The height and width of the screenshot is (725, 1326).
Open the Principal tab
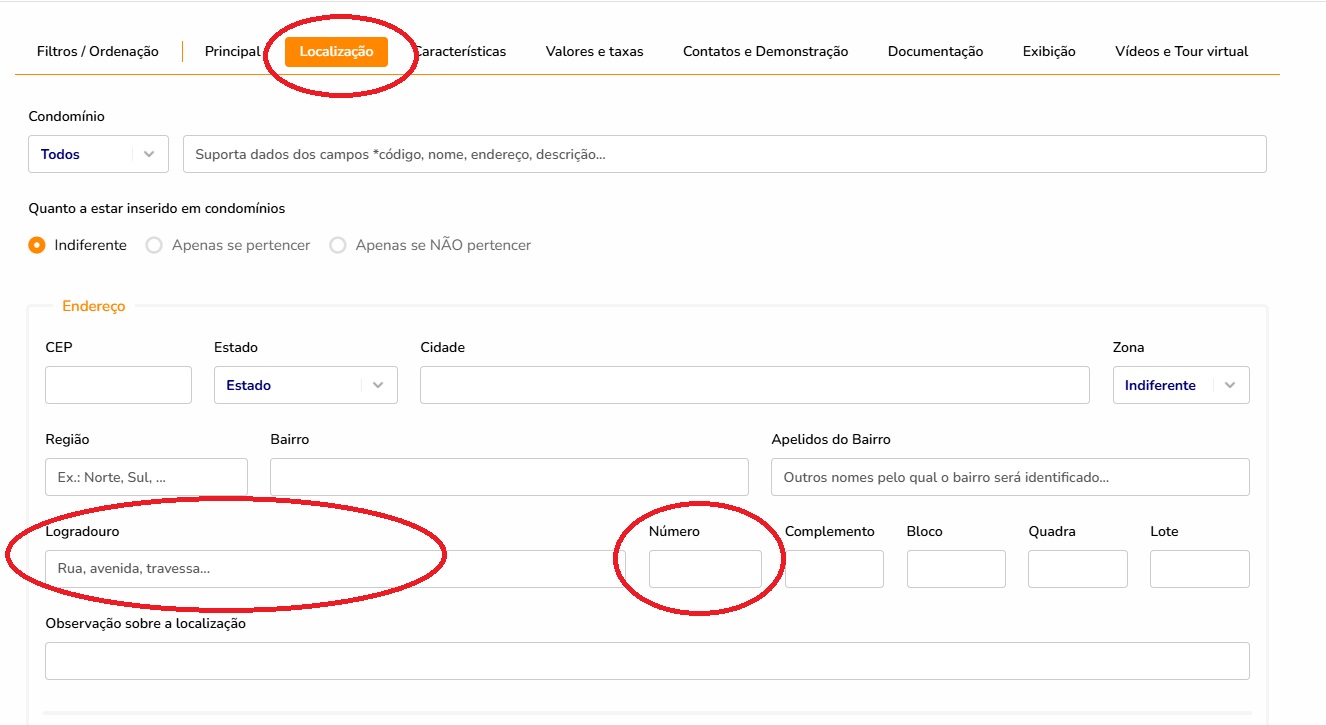[x=232, y=51]
